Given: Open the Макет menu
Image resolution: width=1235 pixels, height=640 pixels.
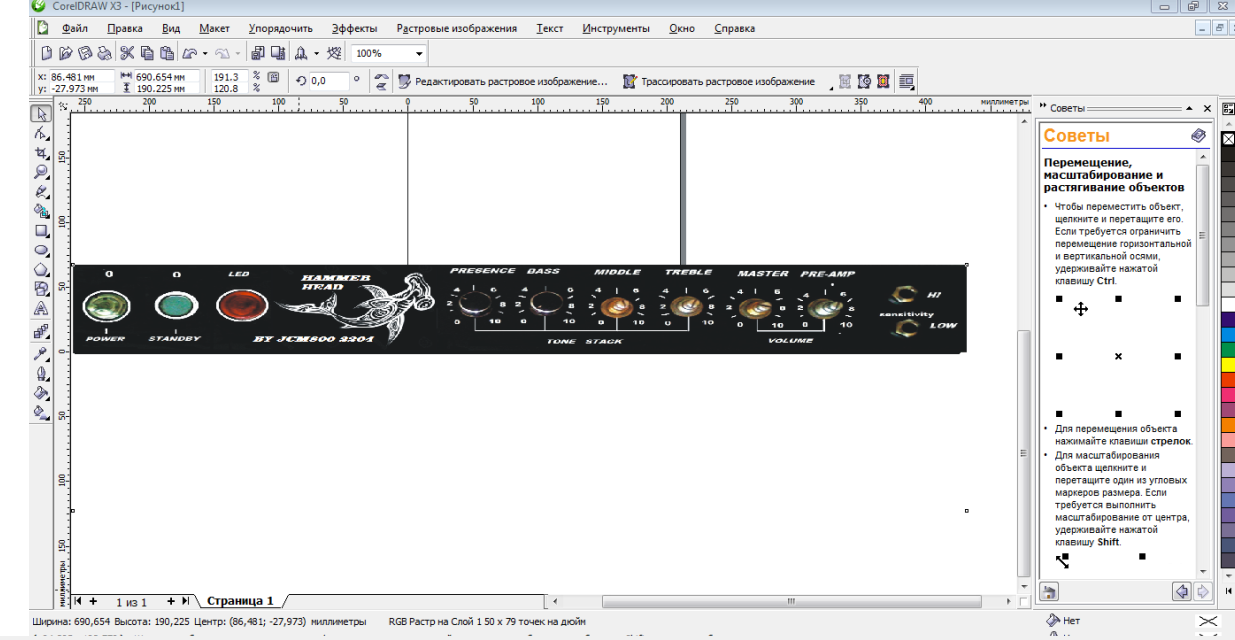Looking at the screenshot, I should tap(214, 29).
